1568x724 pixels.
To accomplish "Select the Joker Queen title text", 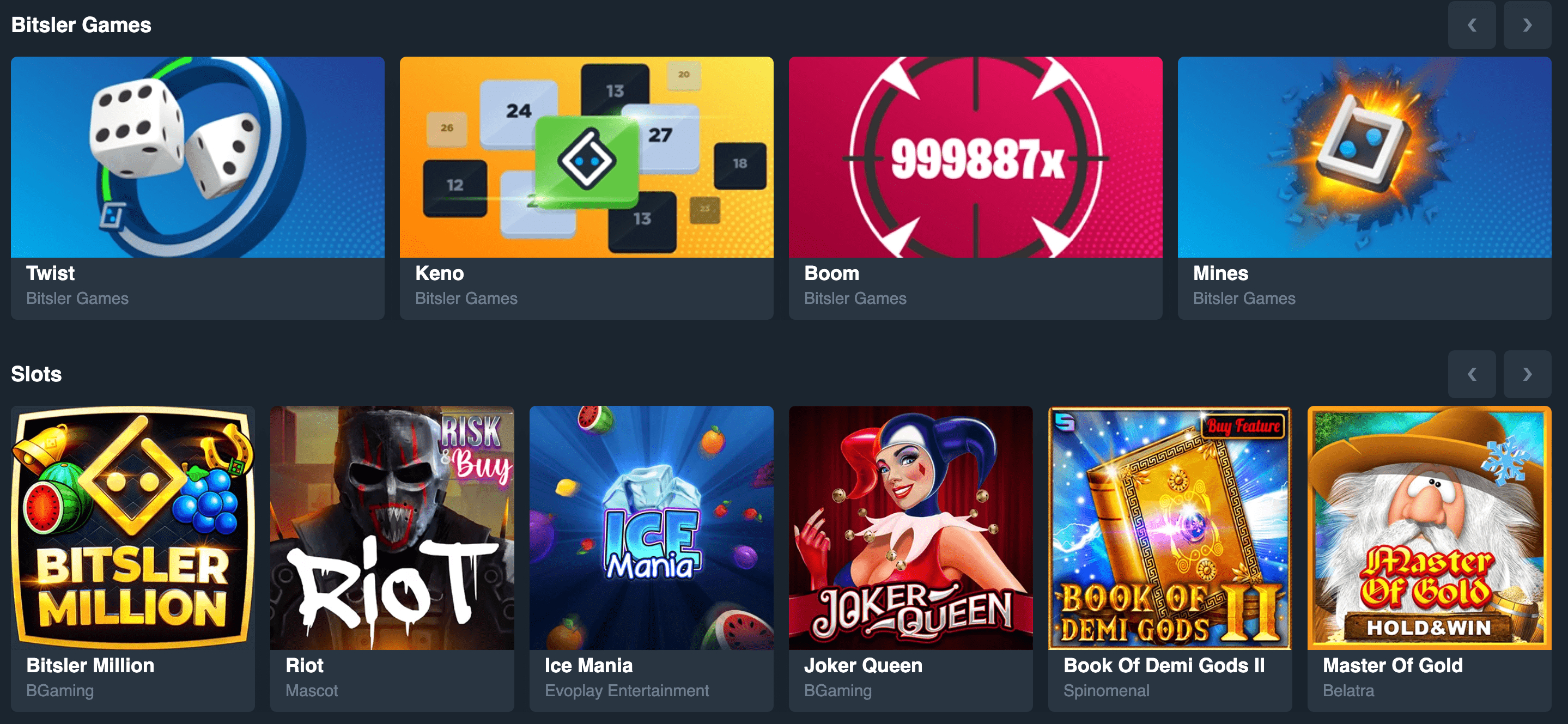I will click(x=863, y=666).
